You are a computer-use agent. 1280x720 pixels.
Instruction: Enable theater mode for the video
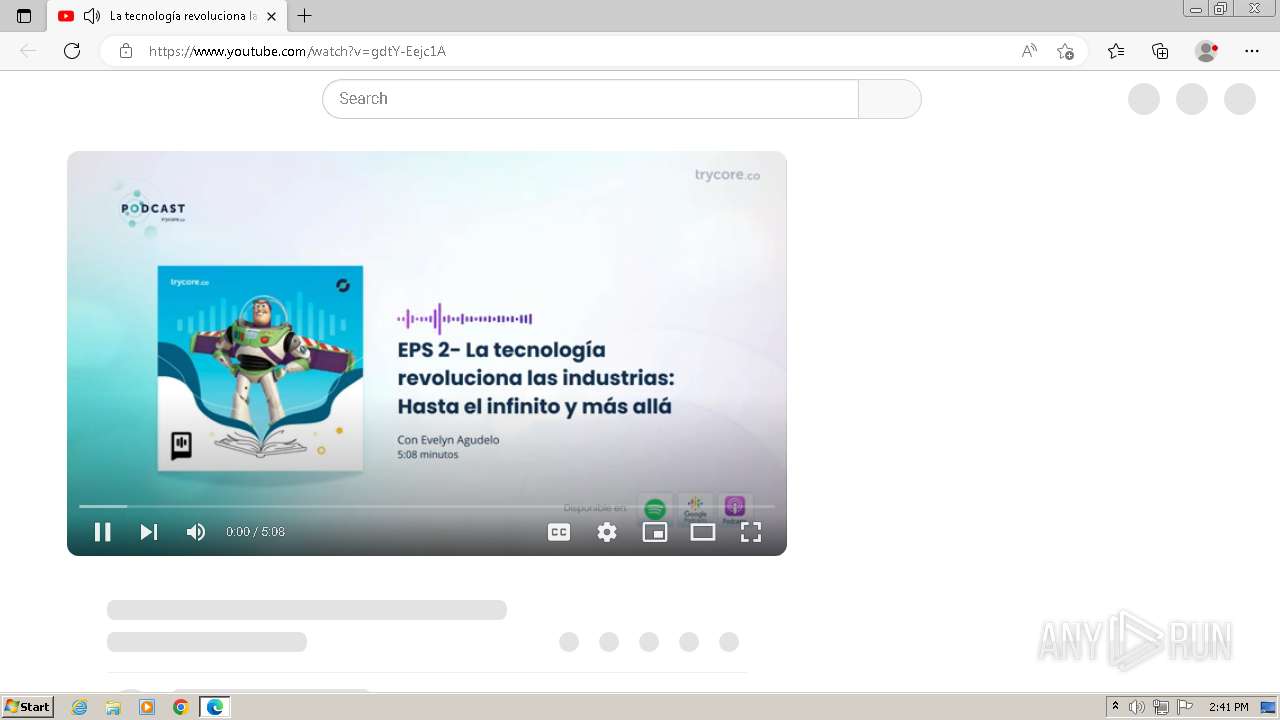[x=703, y=532]
